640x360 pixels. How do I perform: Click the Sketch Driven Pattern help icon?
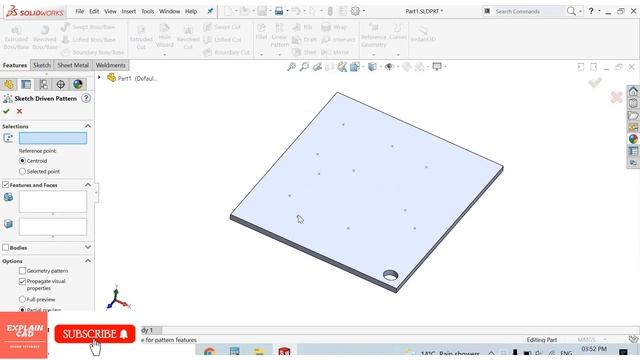(x=86, y=98)
